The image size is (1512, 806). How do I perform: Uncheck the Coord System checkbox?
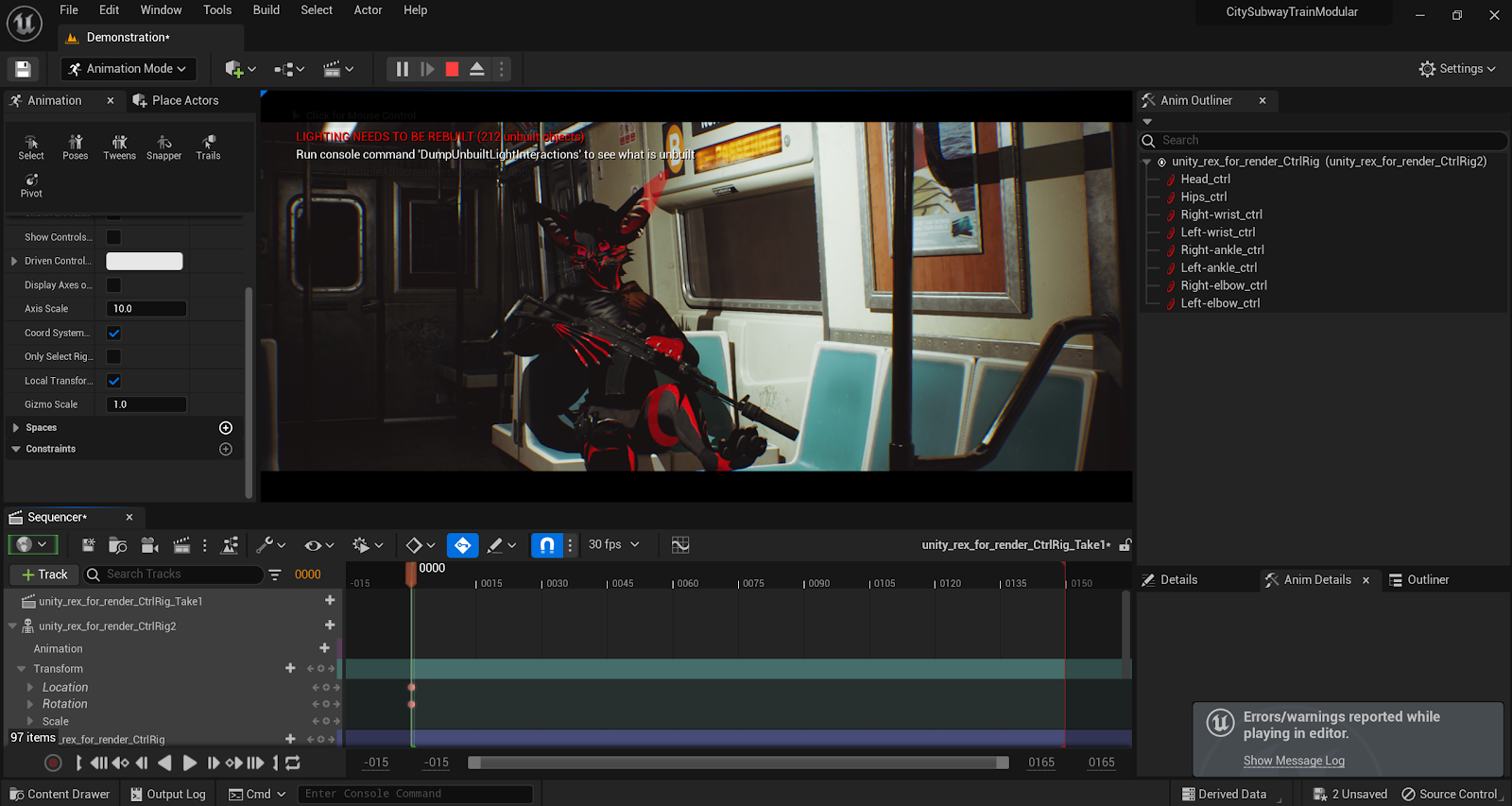[x=113, y=333]
